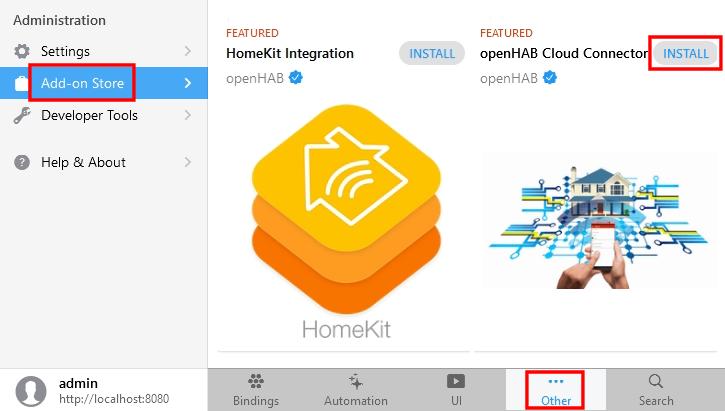Select Add-on Store in sidebar
725x411 pixels.
point(104,83)
